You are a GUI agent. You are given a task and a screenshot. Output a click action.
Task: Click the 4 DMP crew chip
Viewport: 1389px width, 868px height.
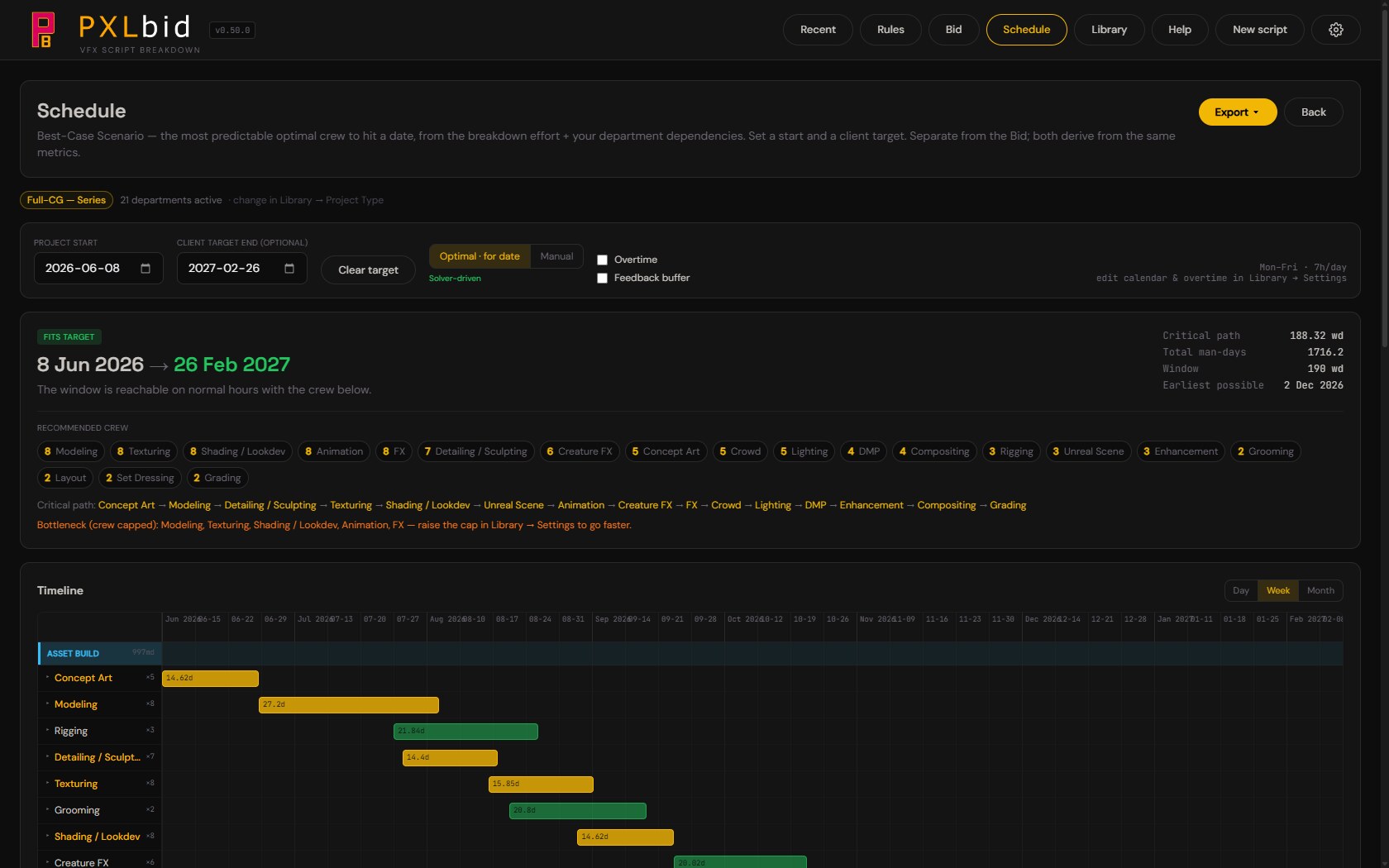pos(863,451)
